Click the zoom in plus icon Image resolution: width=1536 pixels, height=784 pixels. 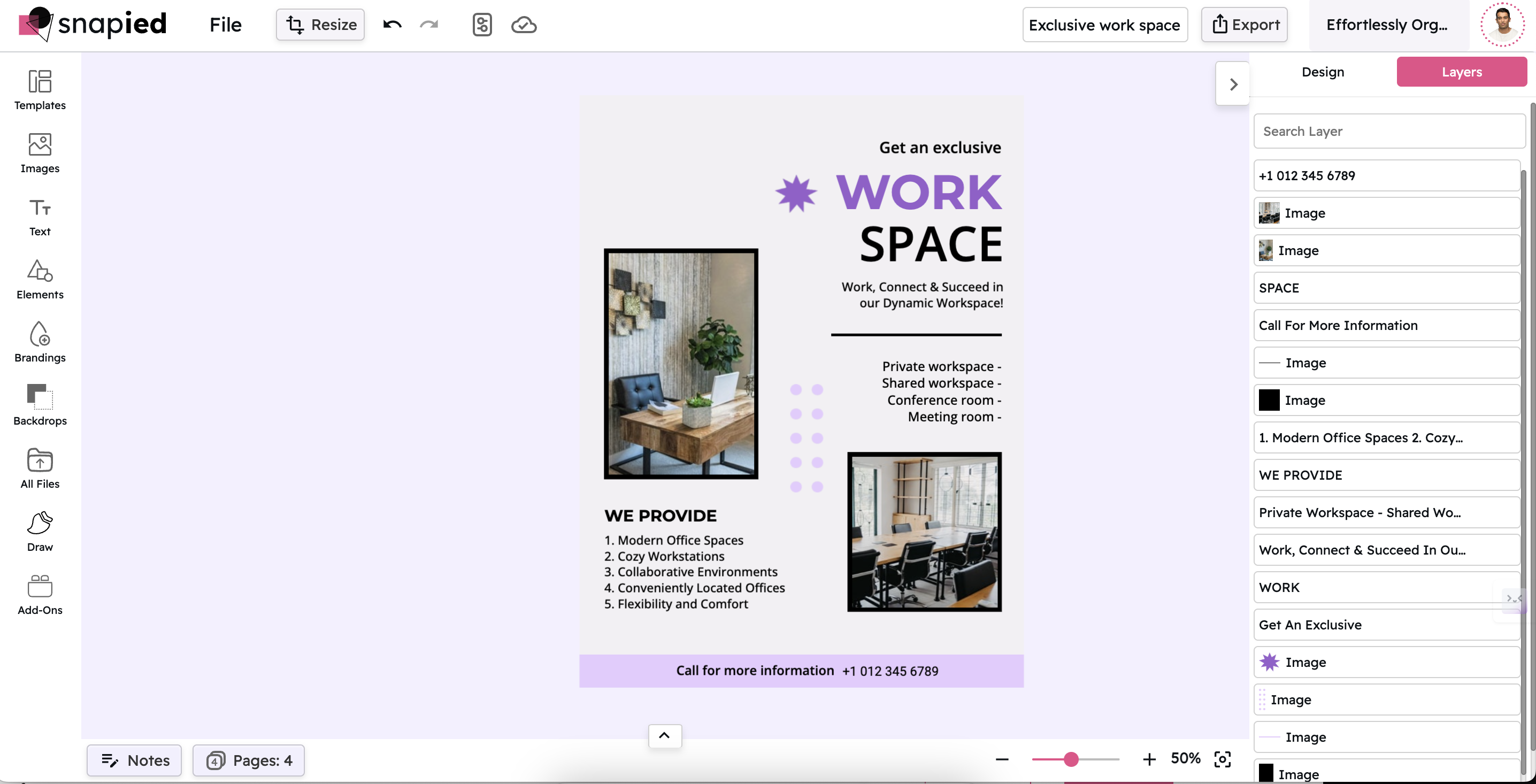[1149, 759]
